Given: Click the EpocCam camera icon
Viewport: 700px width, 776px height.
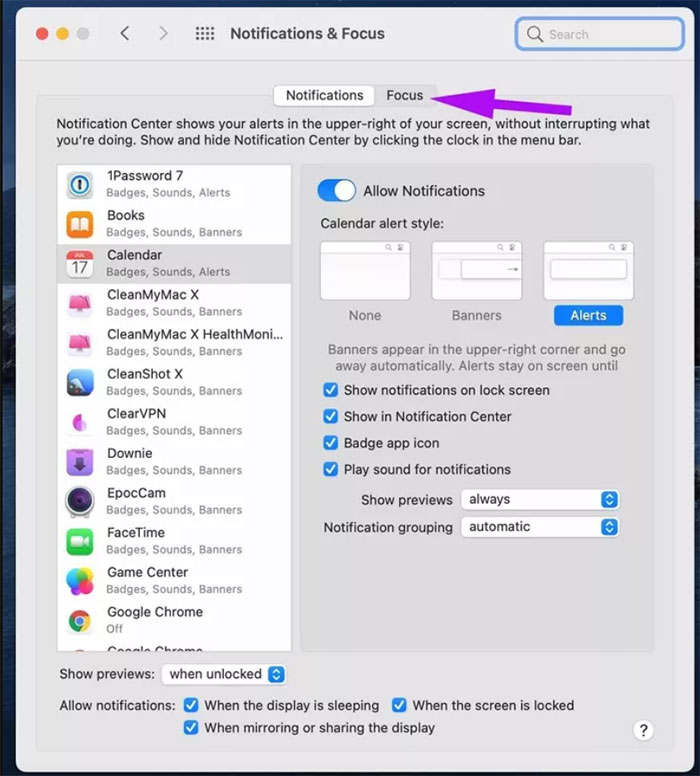Looking at the screenshot, I should (80, 501).
